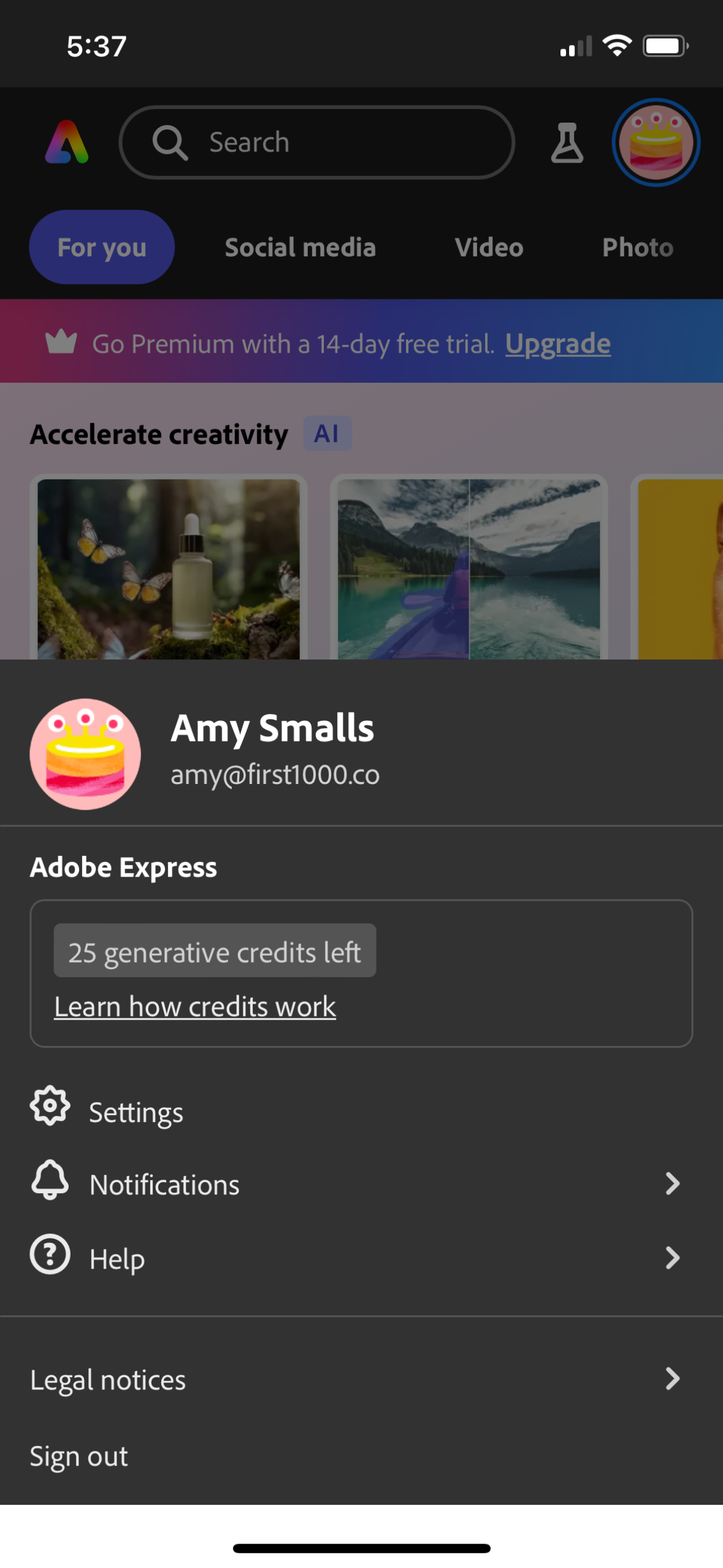This screenshot has height=1568, width=723.
Task: Tap the AI badge next to Accelerate creativity
Action: pos(327,434)
